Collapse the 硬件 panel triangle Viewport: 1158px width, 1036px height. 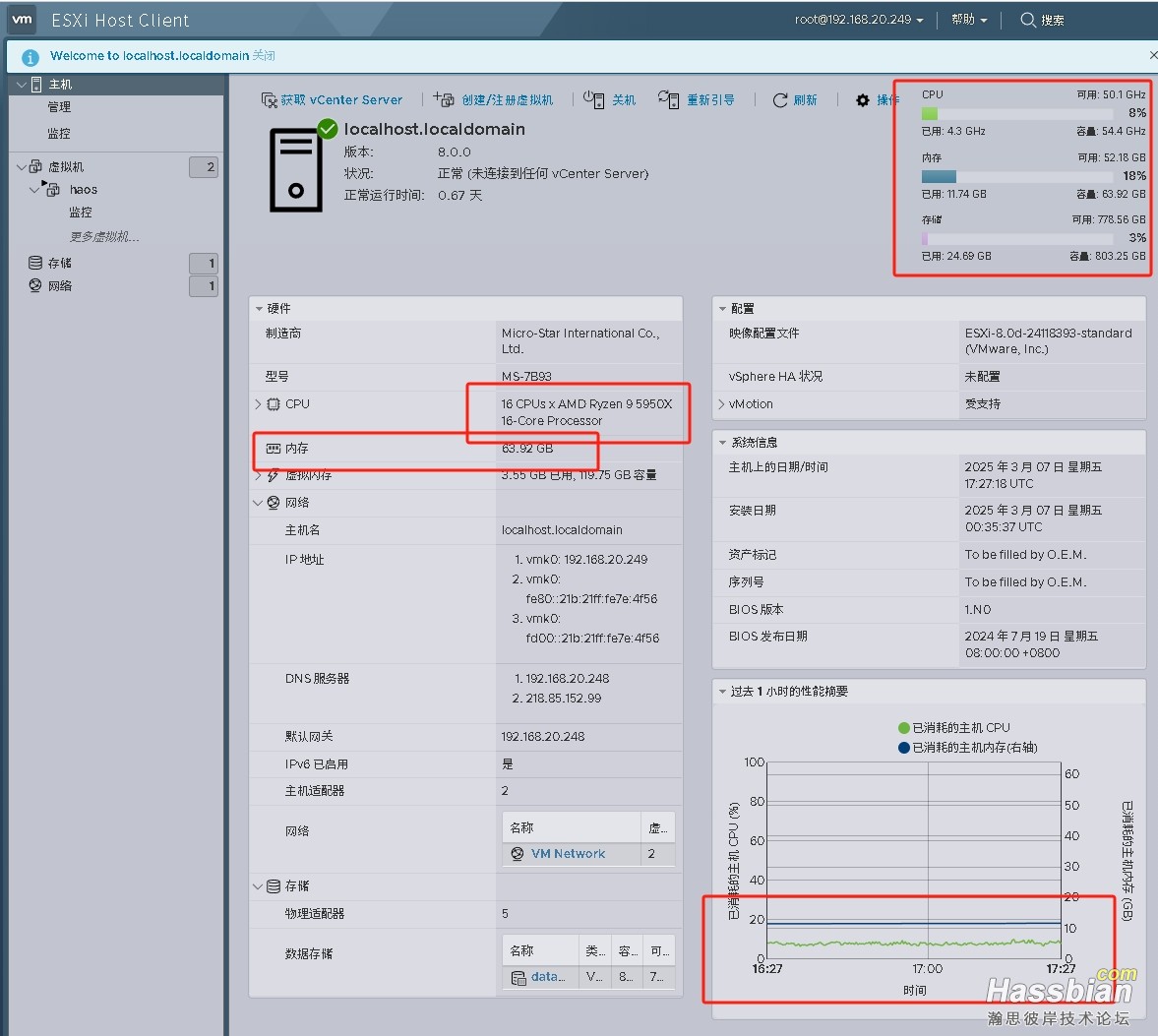click(x=259, y=309)
